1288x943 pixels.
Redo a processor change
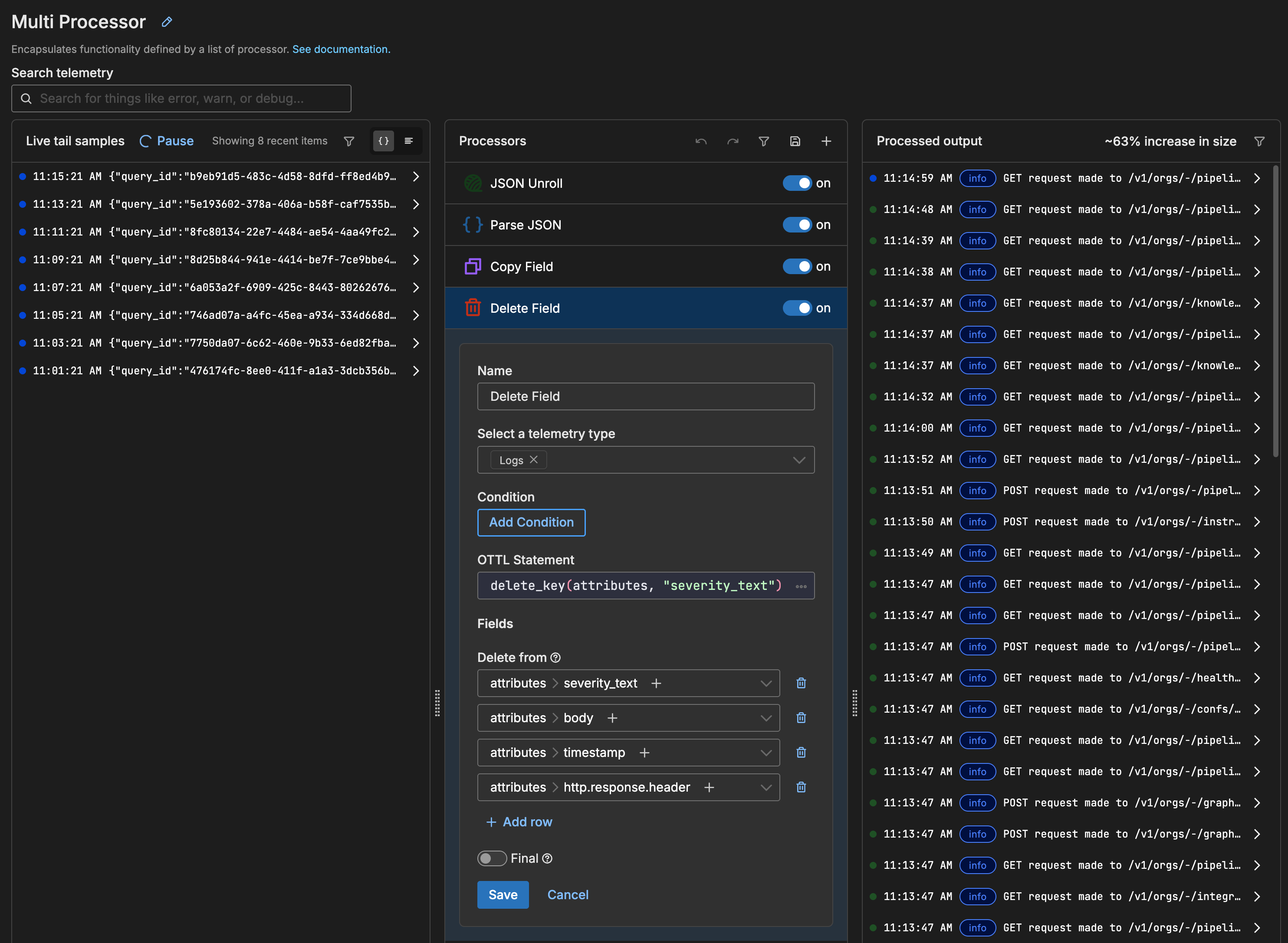click(x=733, y=141)
